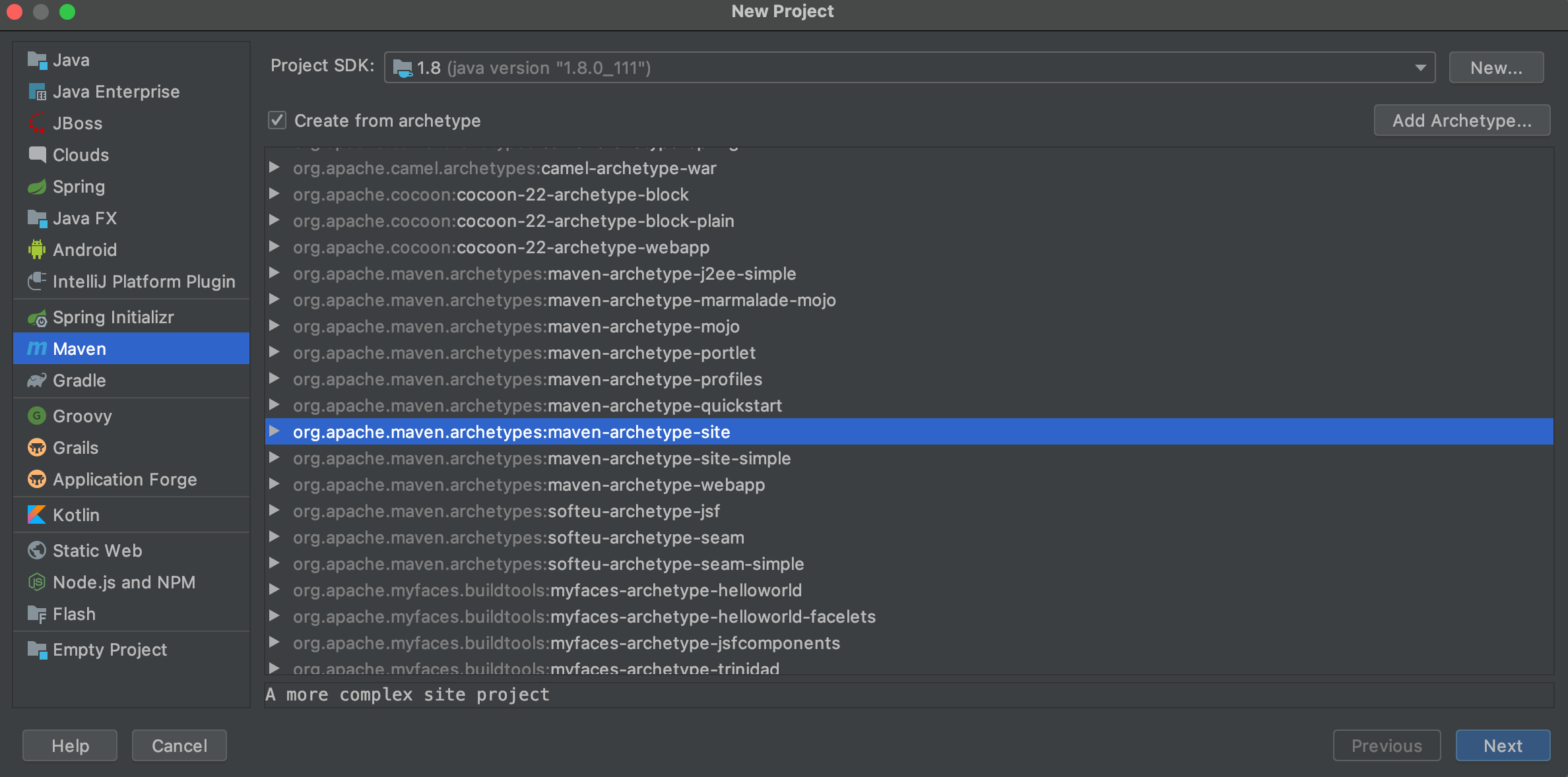Click the Java folder icon in sidebar
This screenshot has width=1568, height=777.
click(x=37, y=60)
